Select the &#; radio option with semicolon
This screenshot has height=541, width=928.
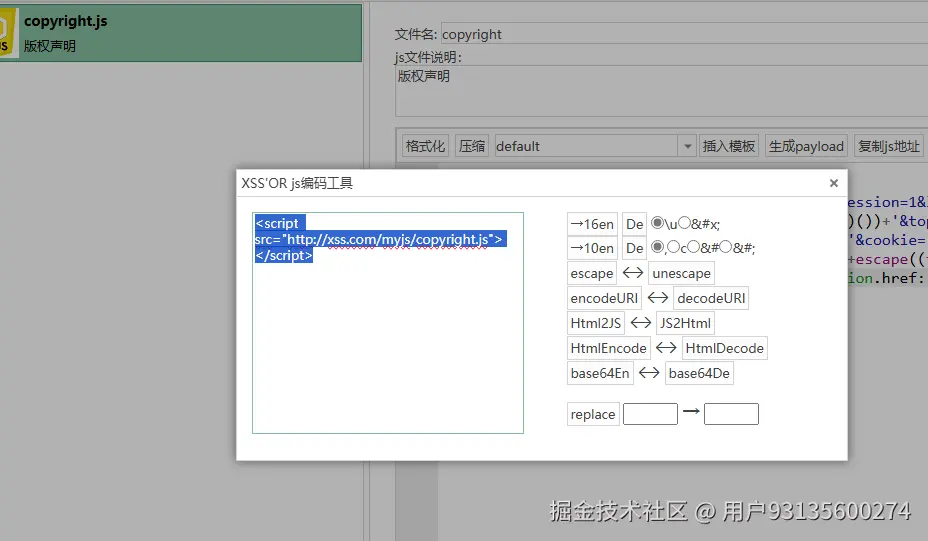point(726,246)
